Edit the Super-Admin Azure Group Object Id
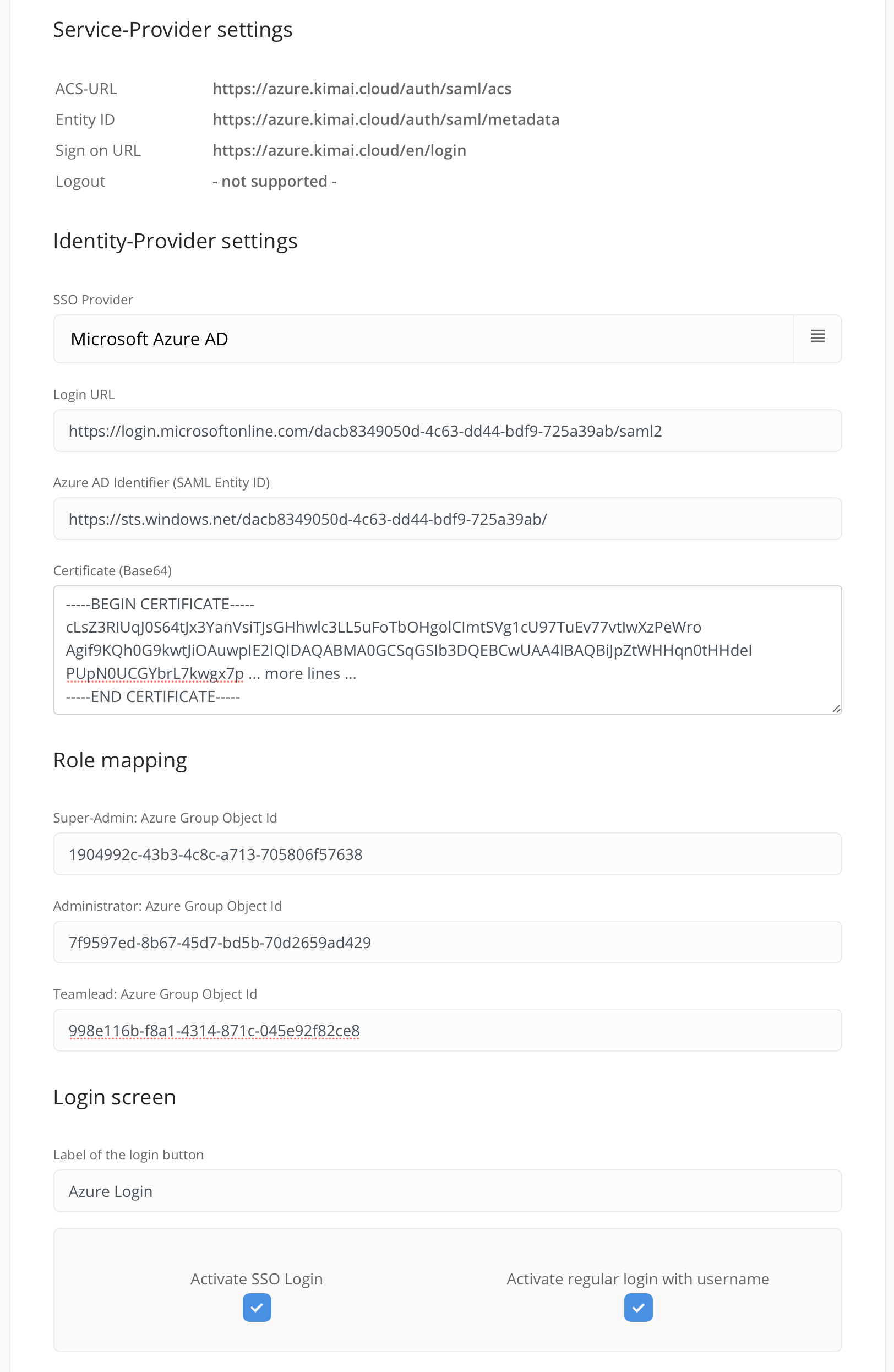Viewport: 894px width, 1372px height. (448, 854)
